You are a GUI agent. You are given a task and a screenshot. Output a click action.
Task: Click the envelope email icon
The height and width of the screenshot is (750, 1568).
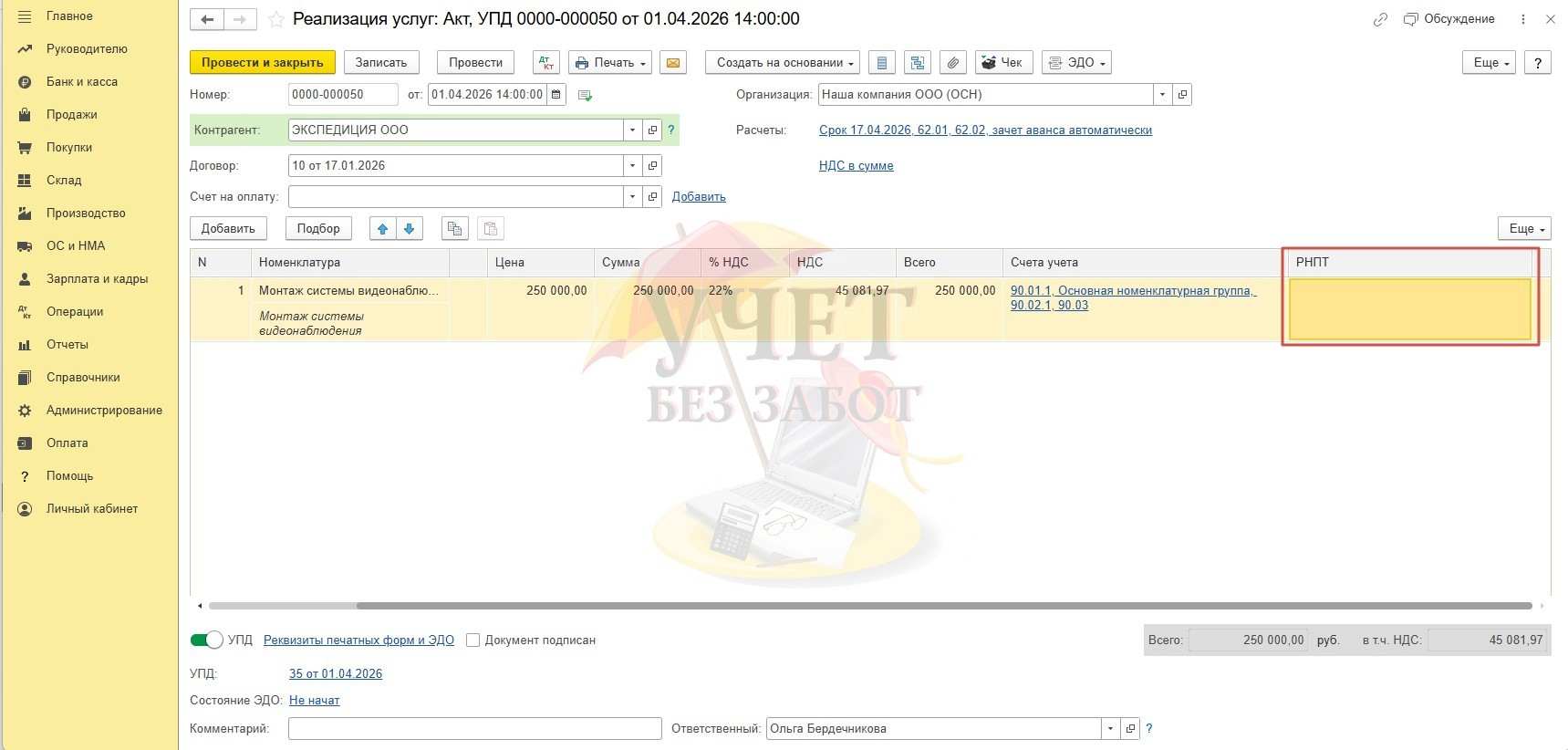(x=672, y=63)
